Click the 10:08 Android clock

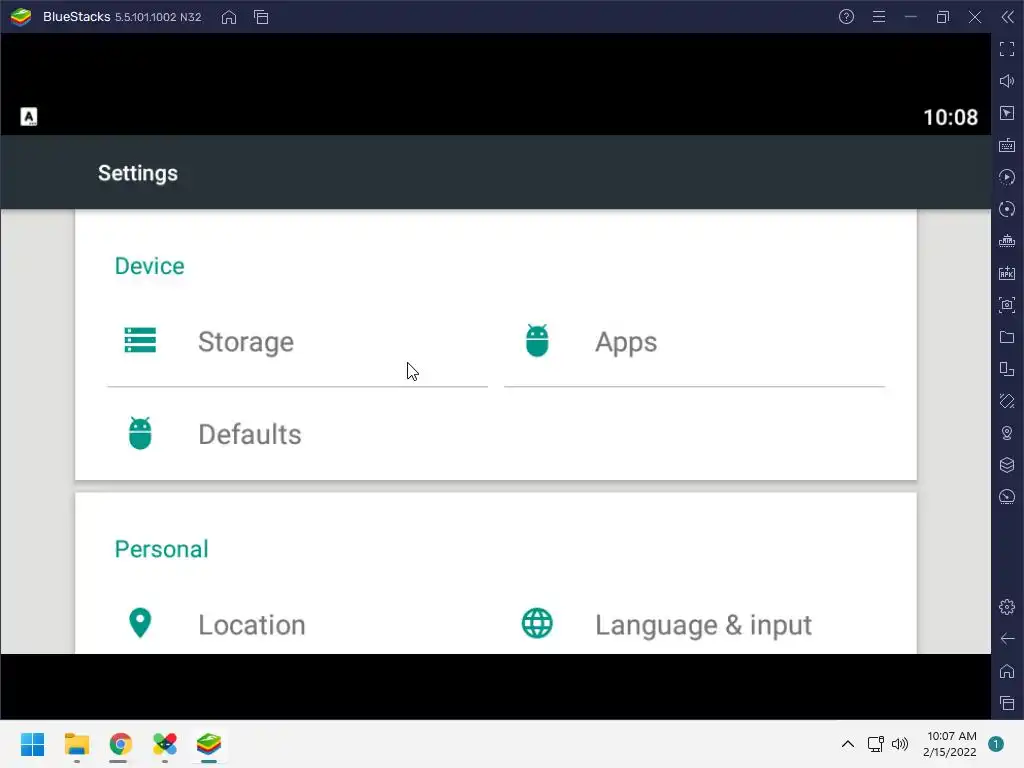950,117
